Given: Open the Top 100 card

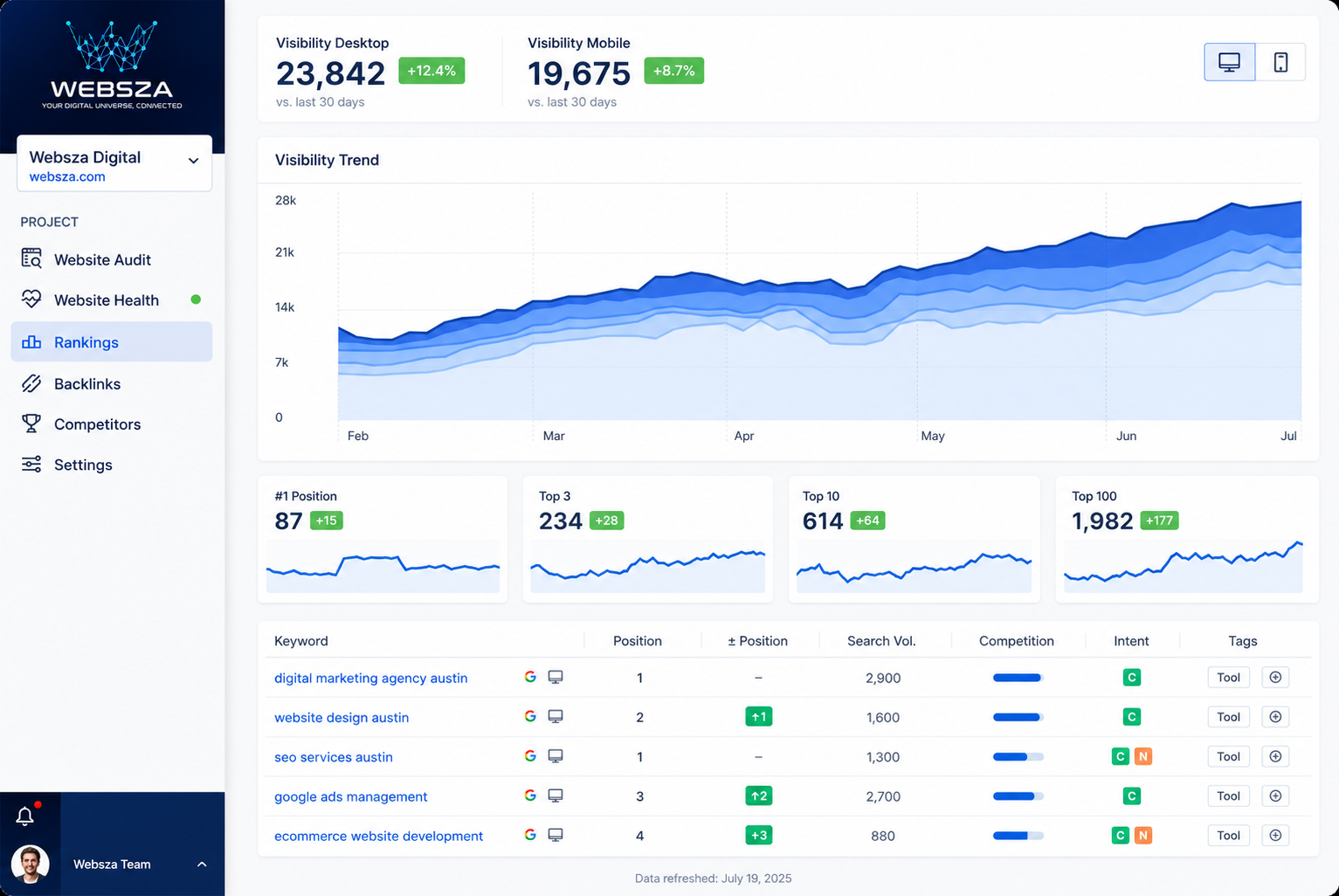Looking at the screenshot, I should [1186, 539].
